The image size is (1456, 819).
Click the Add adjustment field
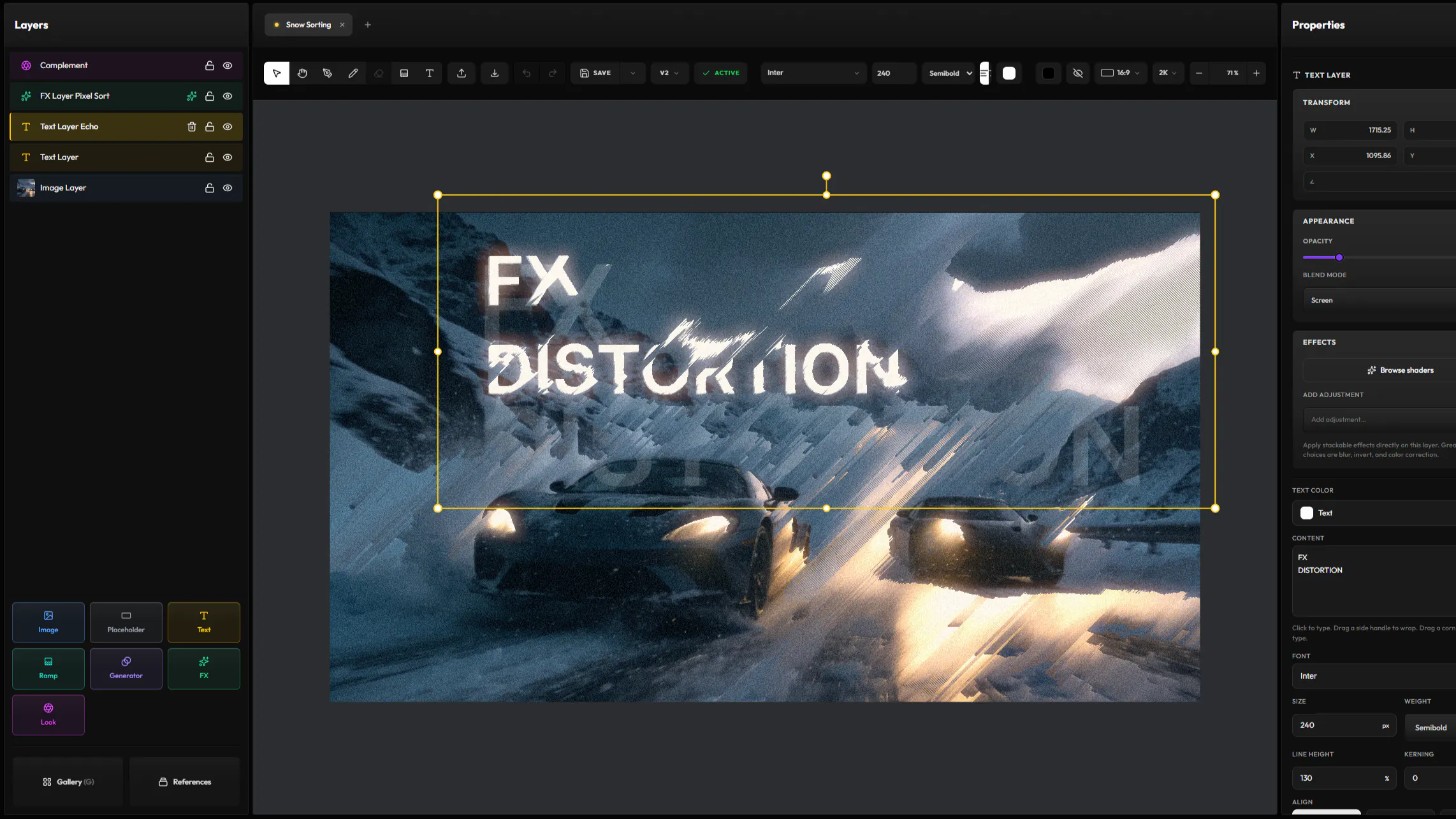point(1380,419)
